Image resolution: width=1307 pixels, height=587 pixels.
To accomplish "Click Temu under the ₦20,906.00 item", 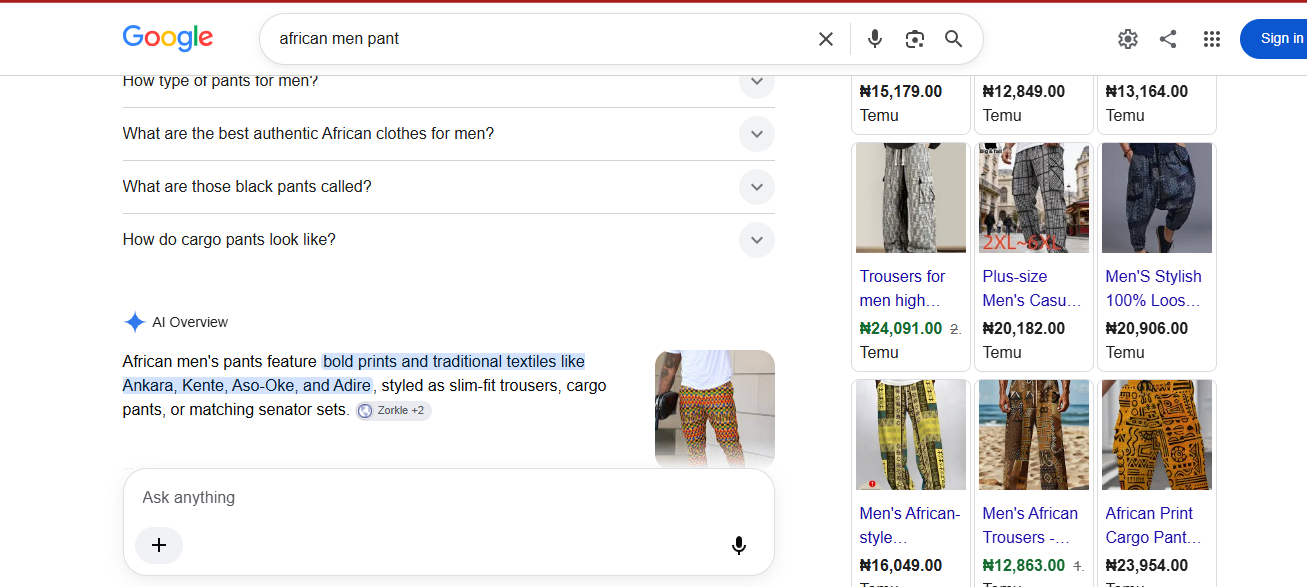I will (x=1125, y=352).
